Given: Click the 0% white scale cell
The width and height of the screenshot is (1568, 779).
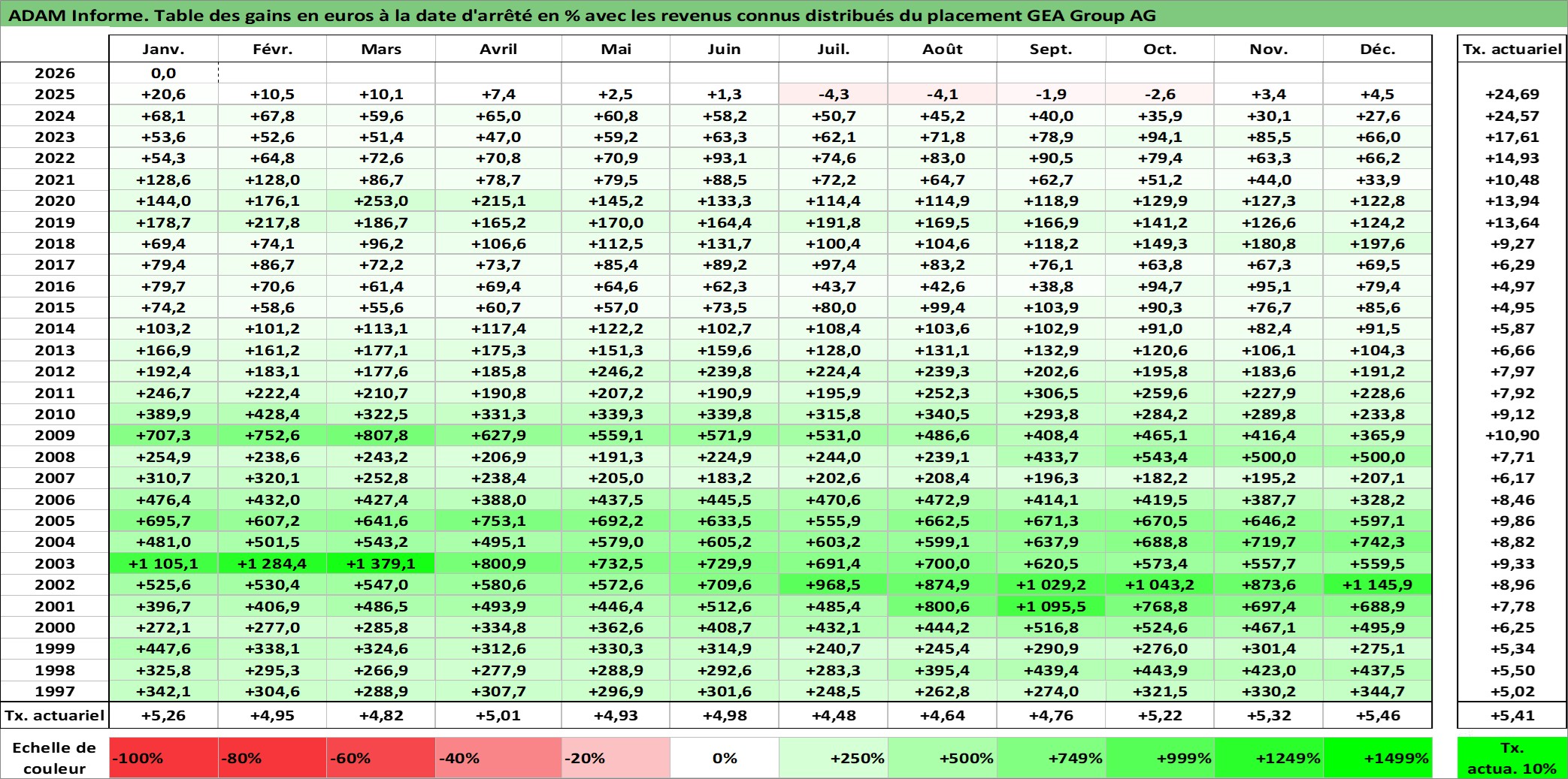Looking at the screenshot, I should pyautogui.click(x=725, y=758).
